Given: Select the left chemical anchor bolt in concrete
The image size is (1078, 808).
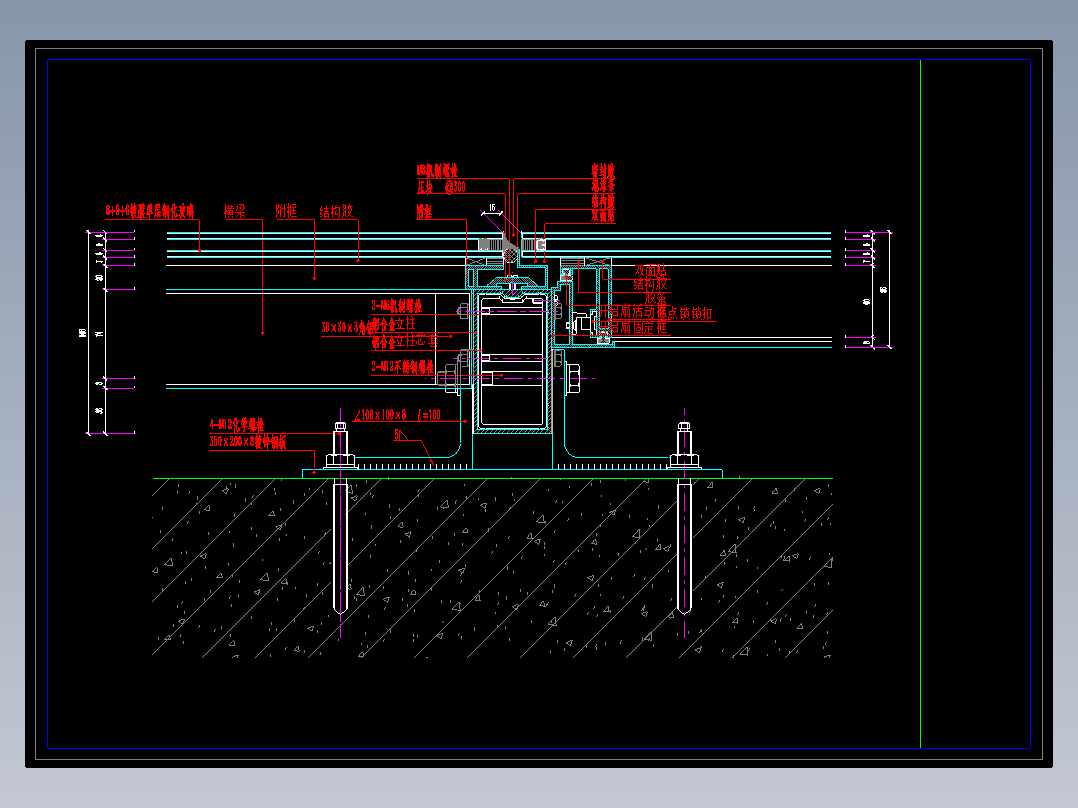Looking at the screenshot, I should [340, 548].
